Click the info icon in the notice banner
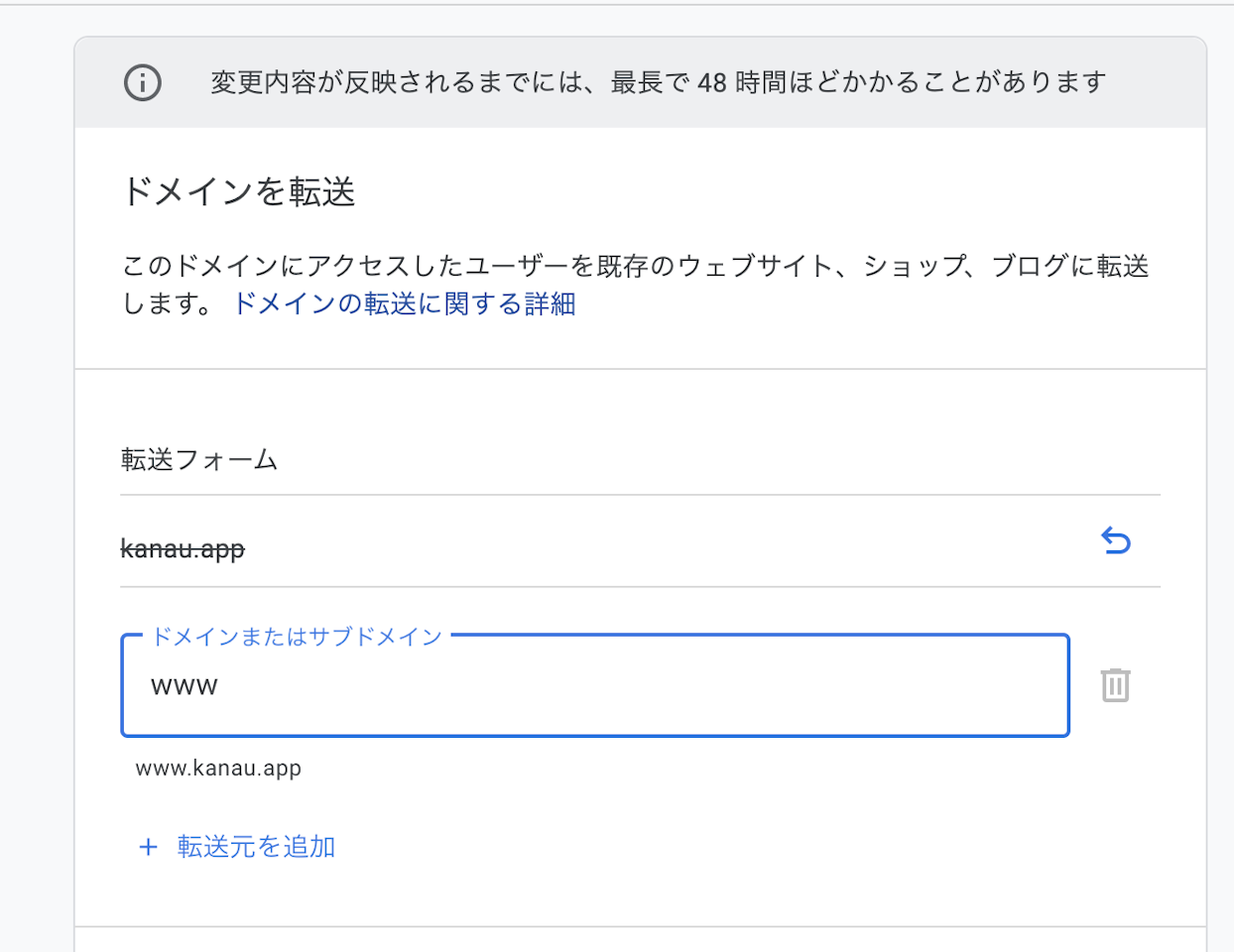This screenshot has height=952, width=1234. point(143,82)
